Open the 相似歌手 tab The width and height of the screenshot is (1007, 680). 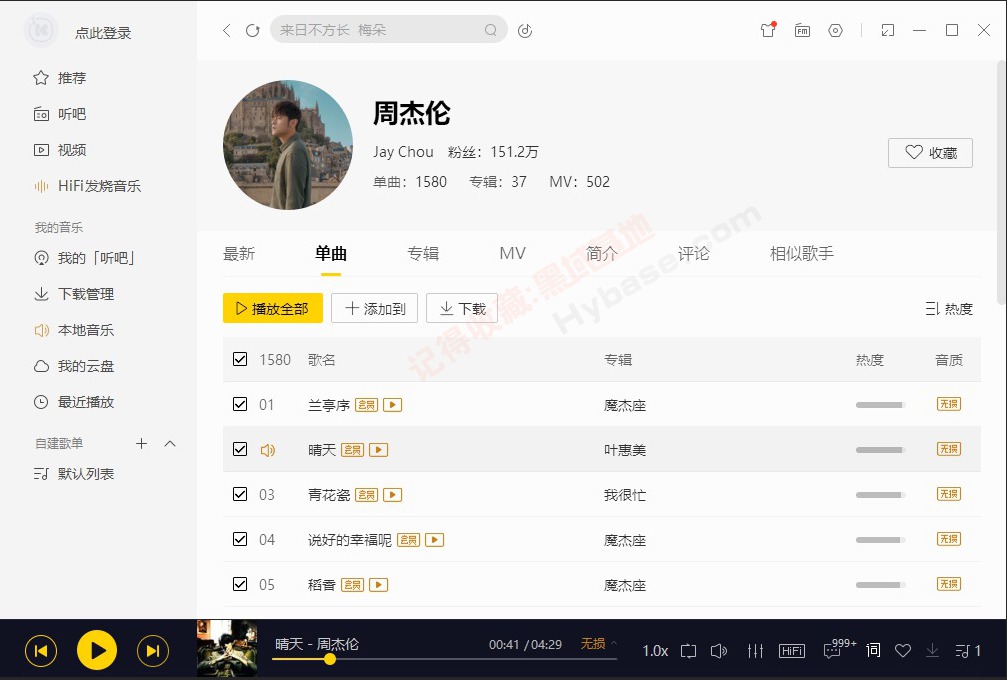(x=801, y=254)
